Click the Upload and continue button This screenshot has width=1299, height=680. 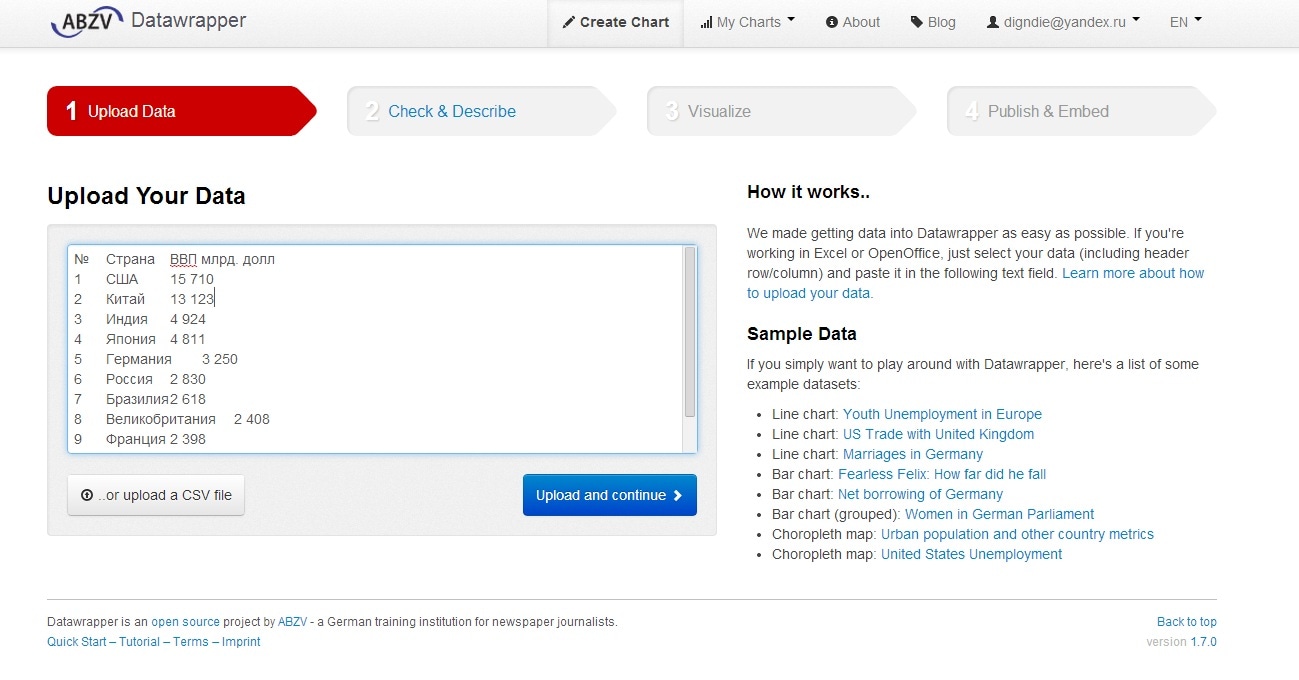(x=609, y=495)
